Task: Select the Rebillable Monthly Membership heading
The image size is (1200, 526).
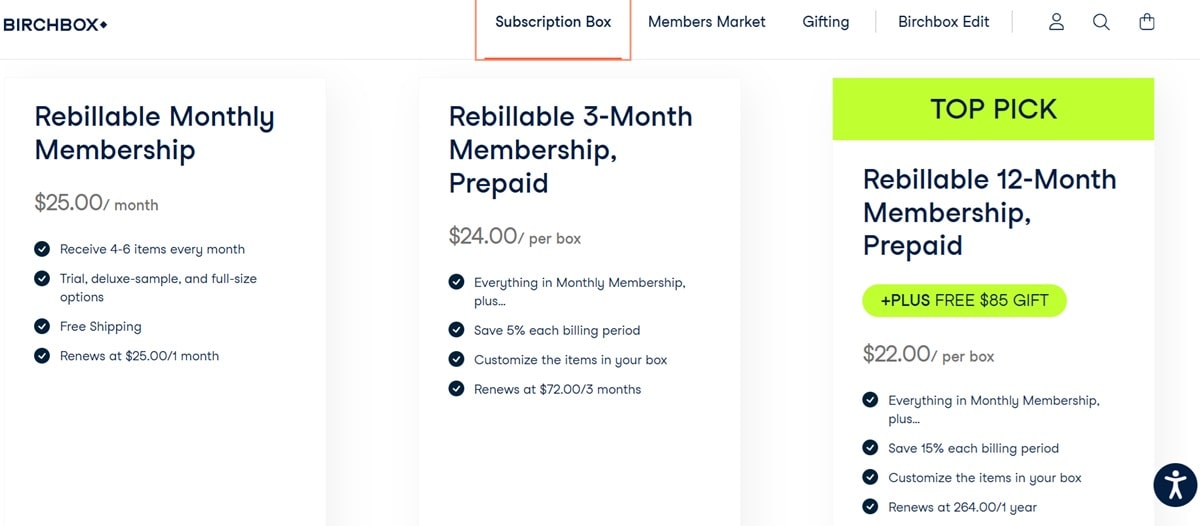Action: (x=155, y=133)
